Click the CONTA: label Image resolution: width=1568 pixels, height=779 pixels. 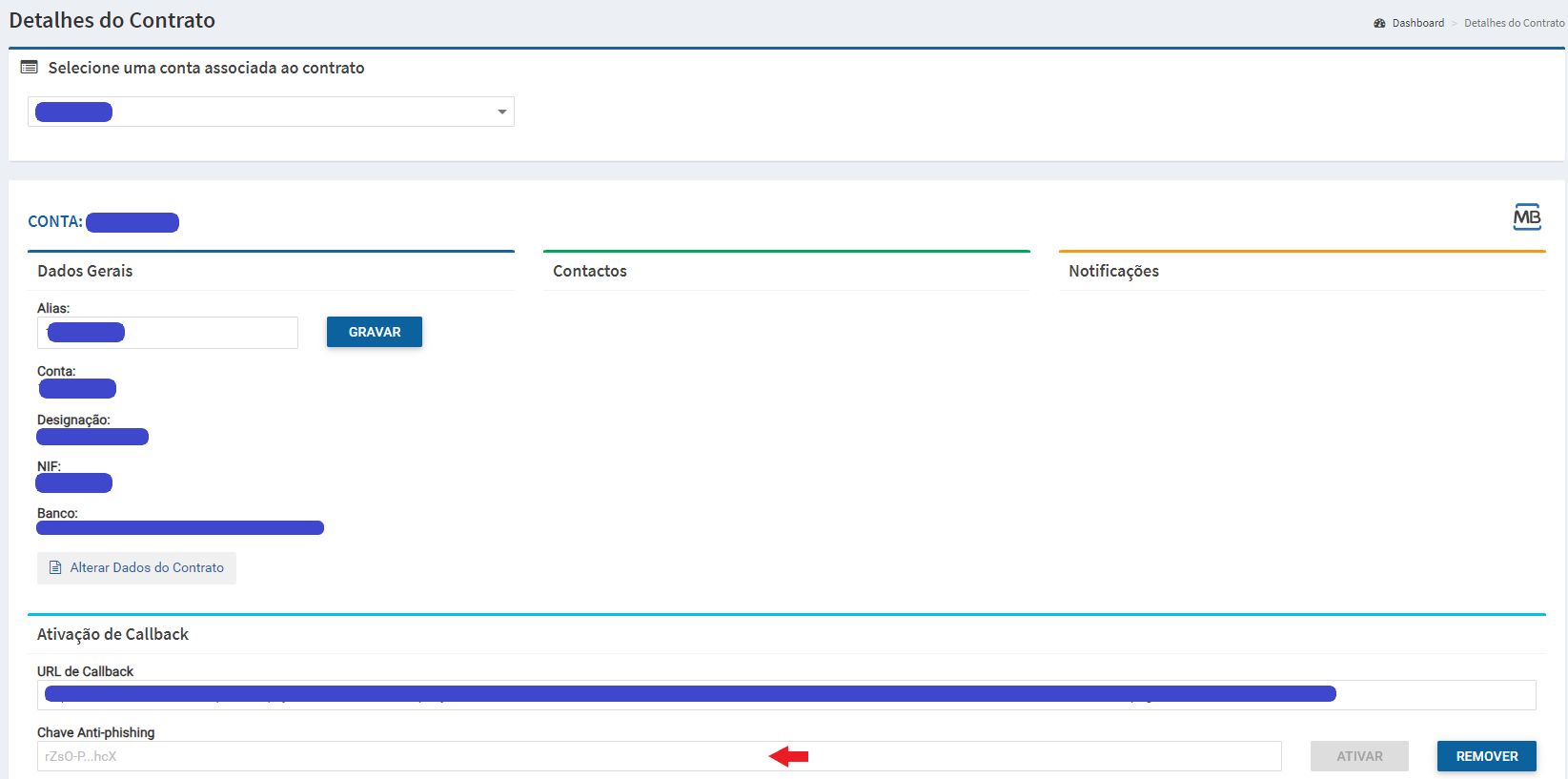(55, 221)
